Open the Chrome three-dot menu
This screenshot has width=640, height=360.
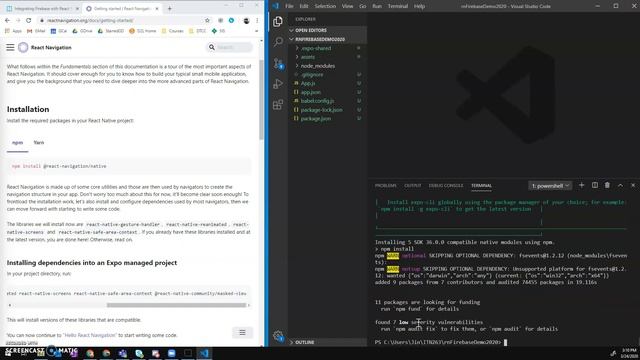coord(257,20)
